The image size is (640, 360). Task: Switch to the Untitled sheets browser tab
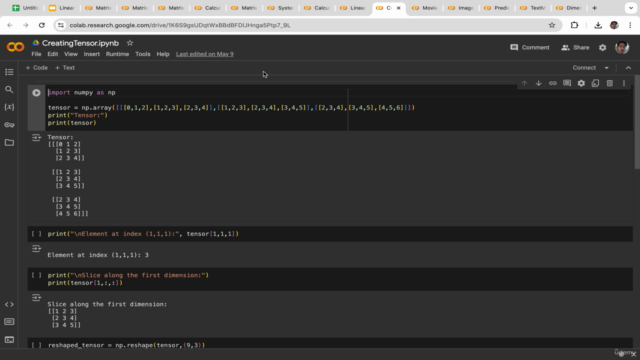click(25, 8)
